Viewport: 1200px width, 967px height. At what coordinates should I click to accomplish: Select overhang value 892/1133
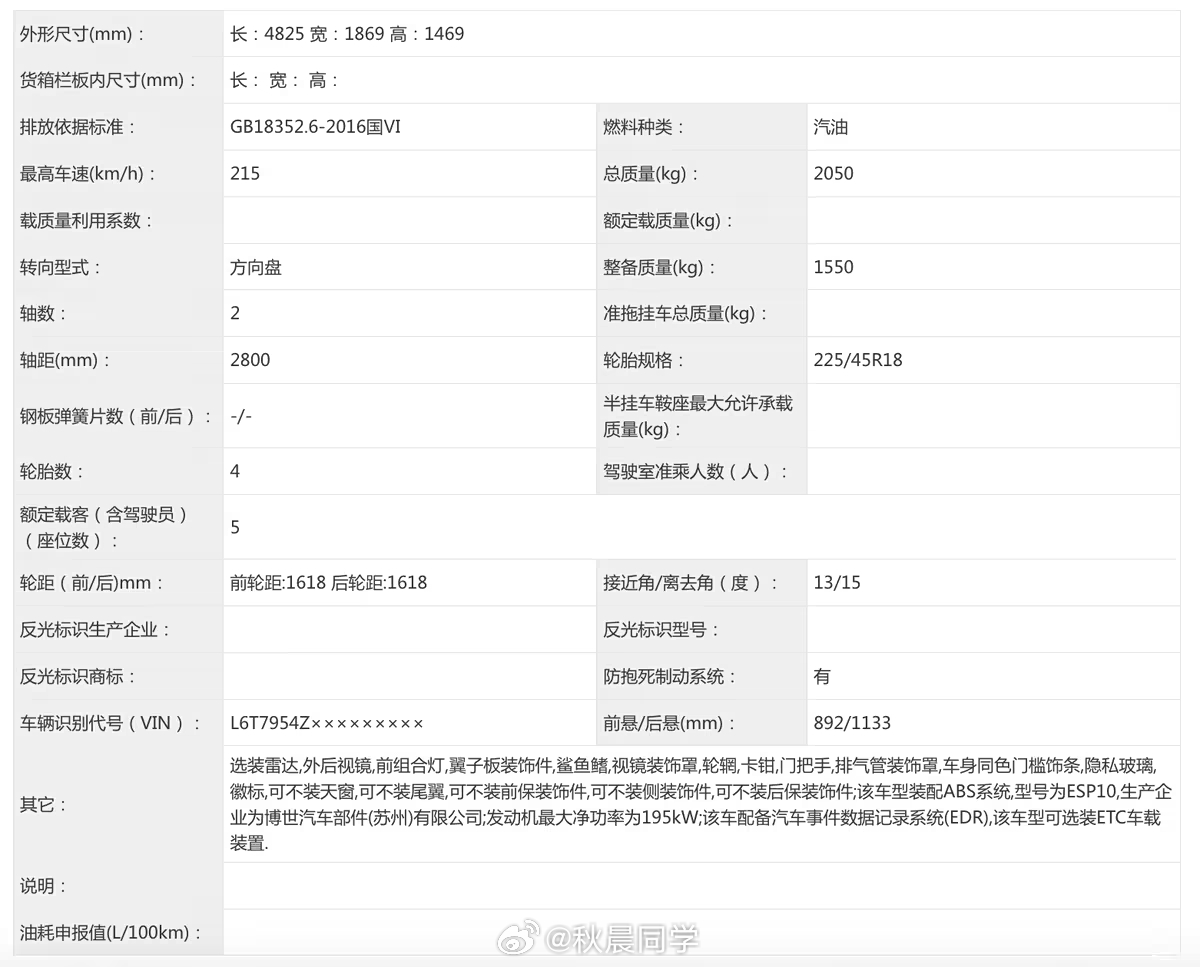pos(852,723)
